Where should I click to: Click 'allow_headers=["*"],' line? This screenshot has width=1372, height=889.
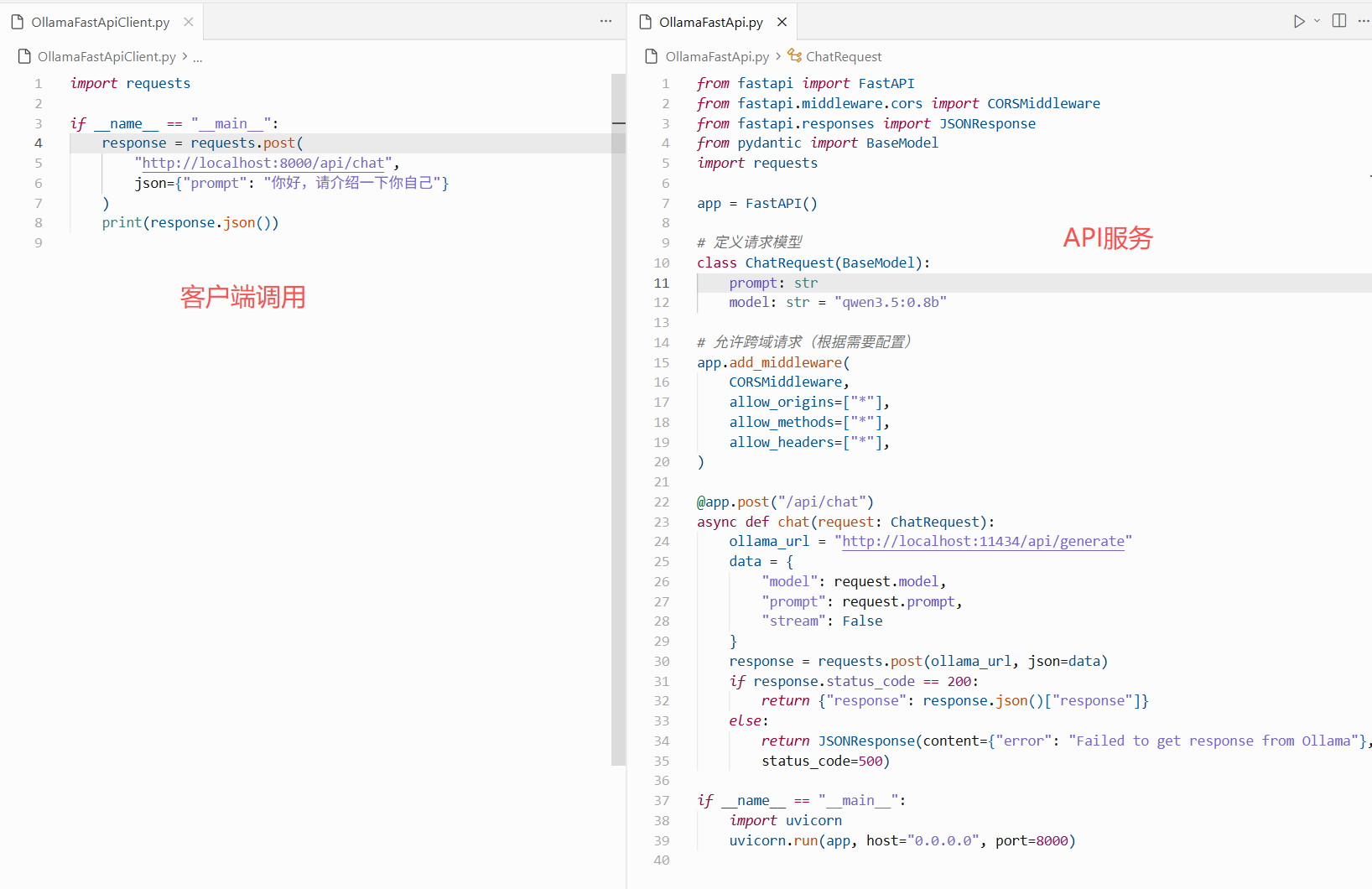[x=809, y=442]
